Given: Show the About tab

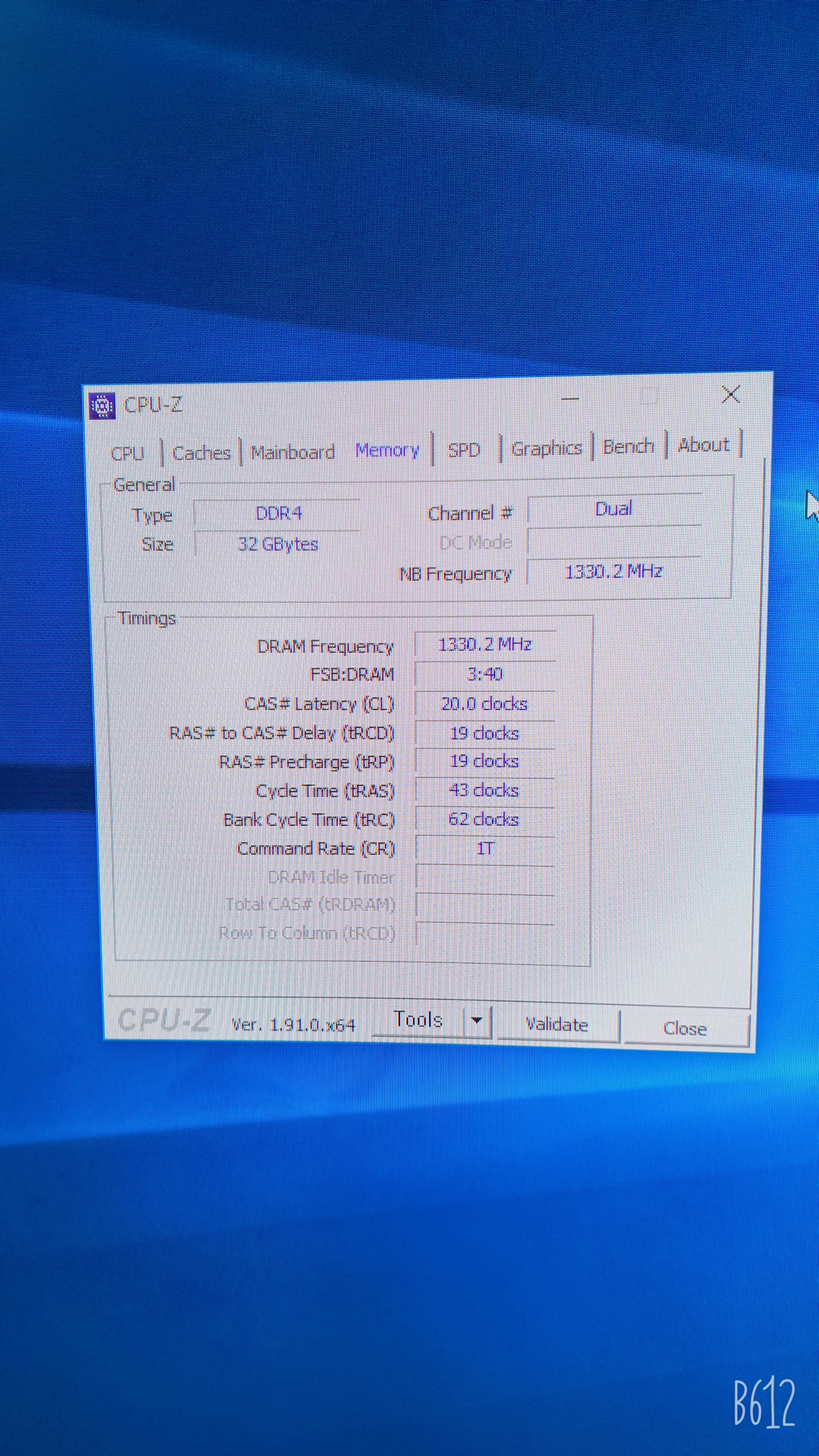Looking at the screenshot, I should click(x=703, y=445).
